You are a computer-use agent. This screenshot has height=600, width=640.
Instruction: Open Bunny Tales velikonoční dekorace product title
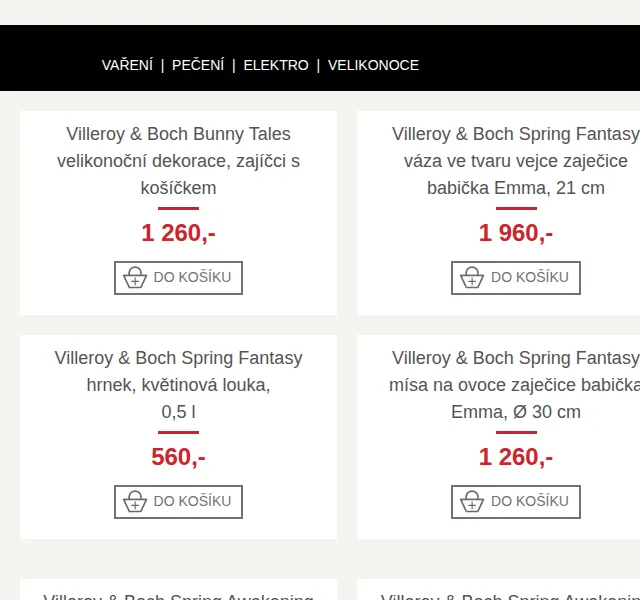point(178,161)
